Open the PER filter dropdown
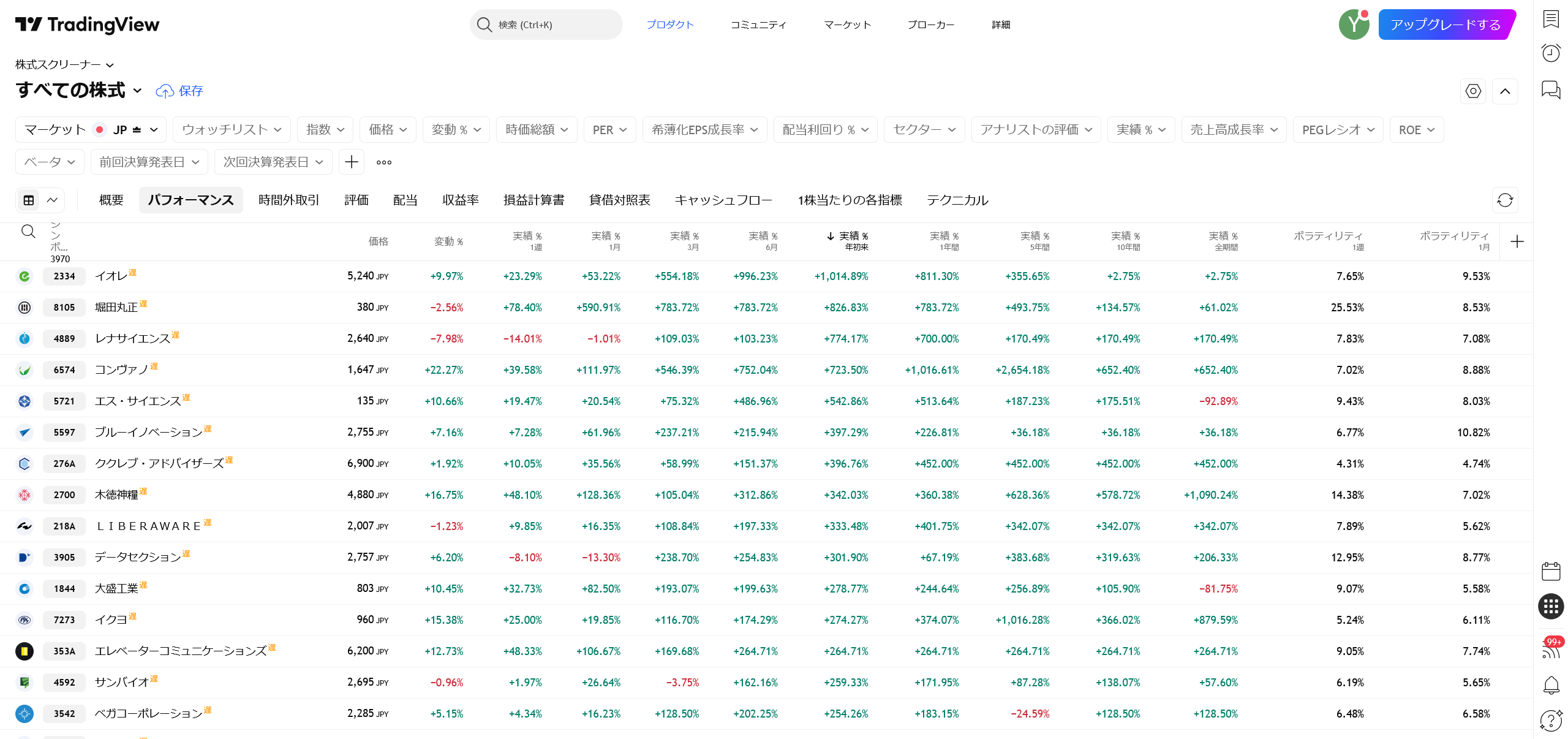Screen dimensions: 1568x739 [609, 130]
